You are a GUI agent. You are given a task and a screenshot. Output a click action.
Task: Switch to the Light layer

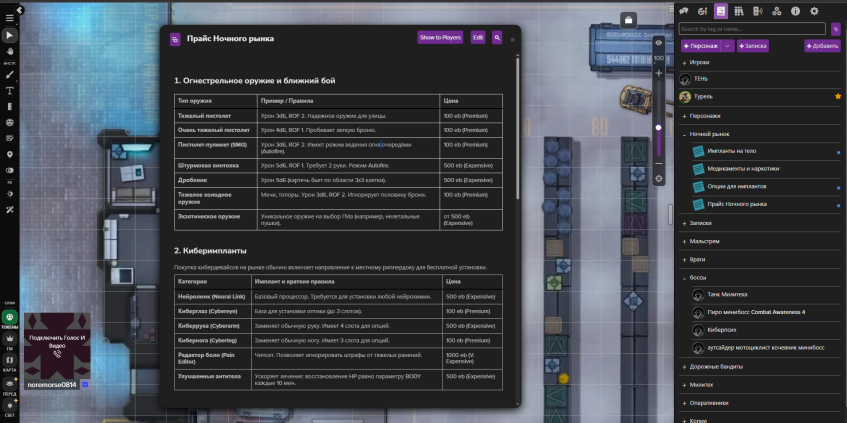10,405
